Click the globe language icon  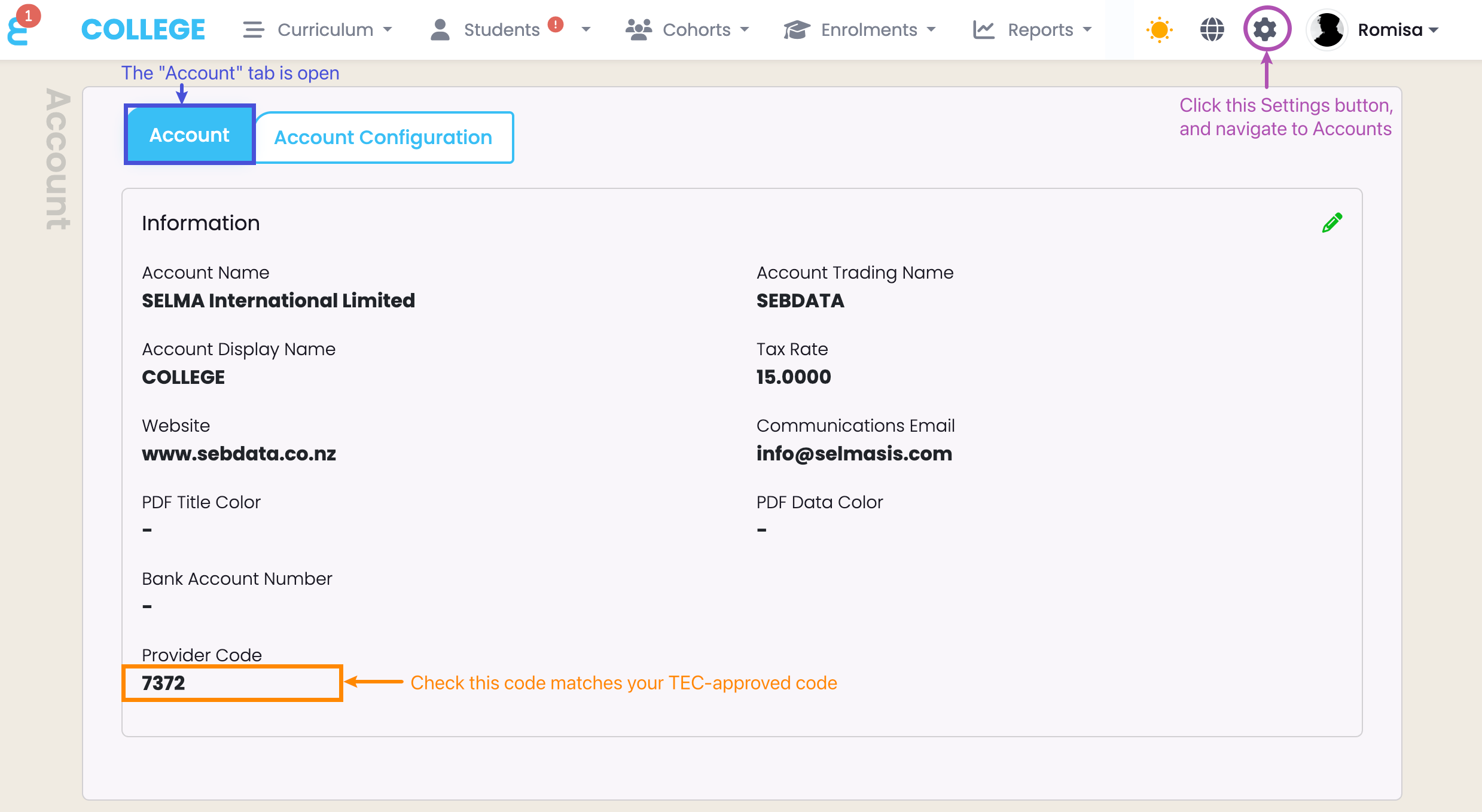click(x=1212, y=29)
